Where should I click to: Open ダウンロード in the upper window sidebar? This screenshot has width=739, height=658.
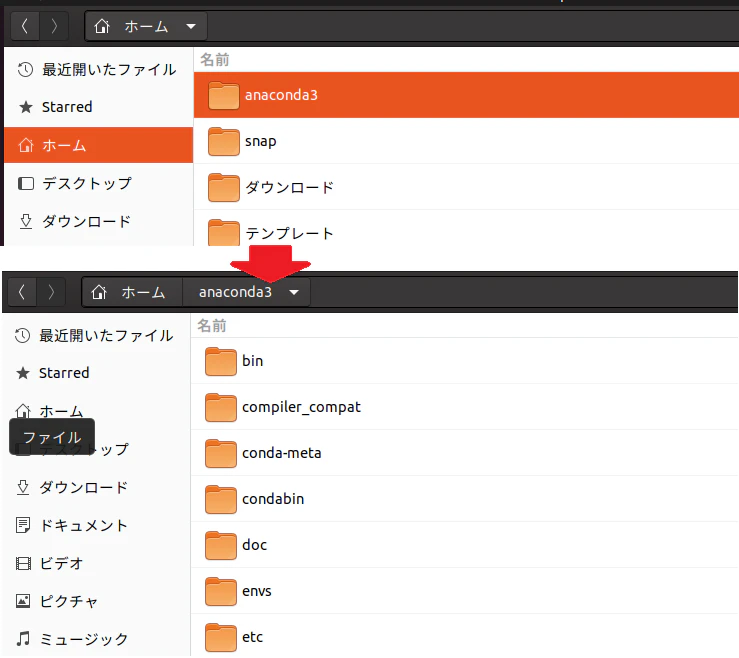[x=99, y=221]
